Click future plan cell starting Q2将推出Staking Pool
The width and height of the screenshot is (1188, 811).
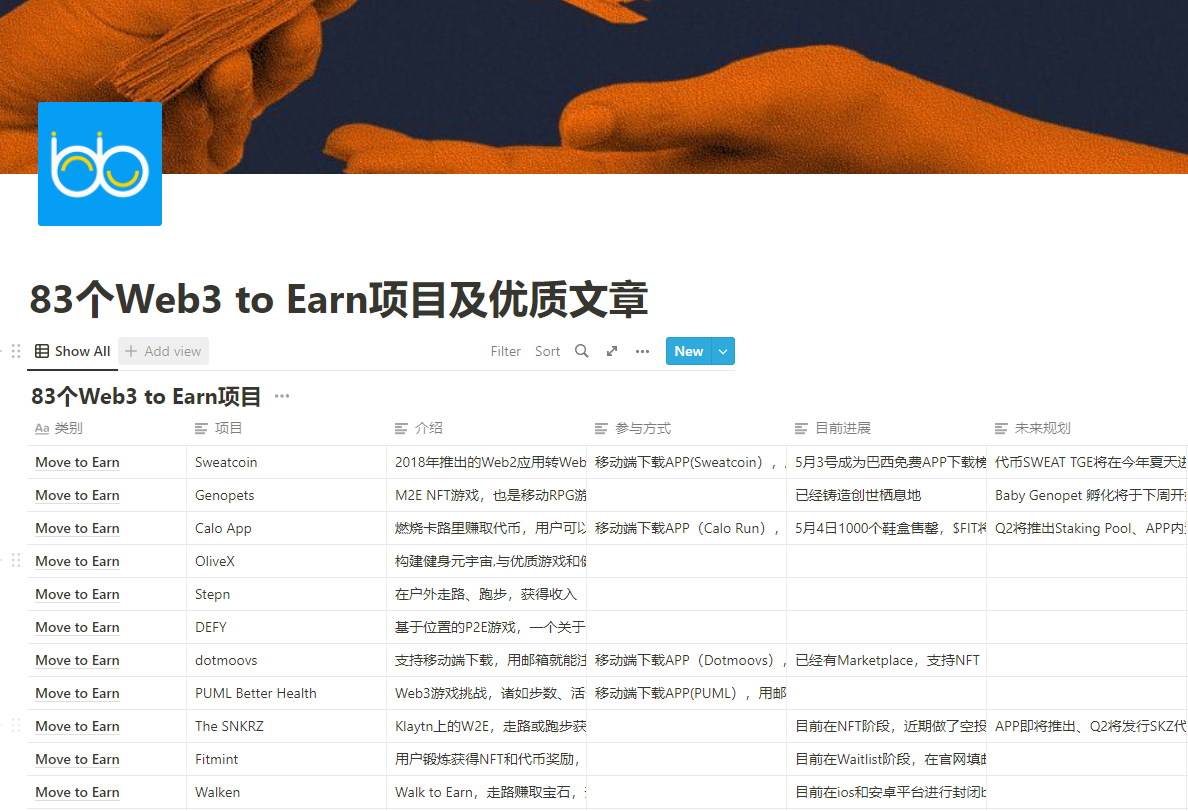tap(1087, 528)
